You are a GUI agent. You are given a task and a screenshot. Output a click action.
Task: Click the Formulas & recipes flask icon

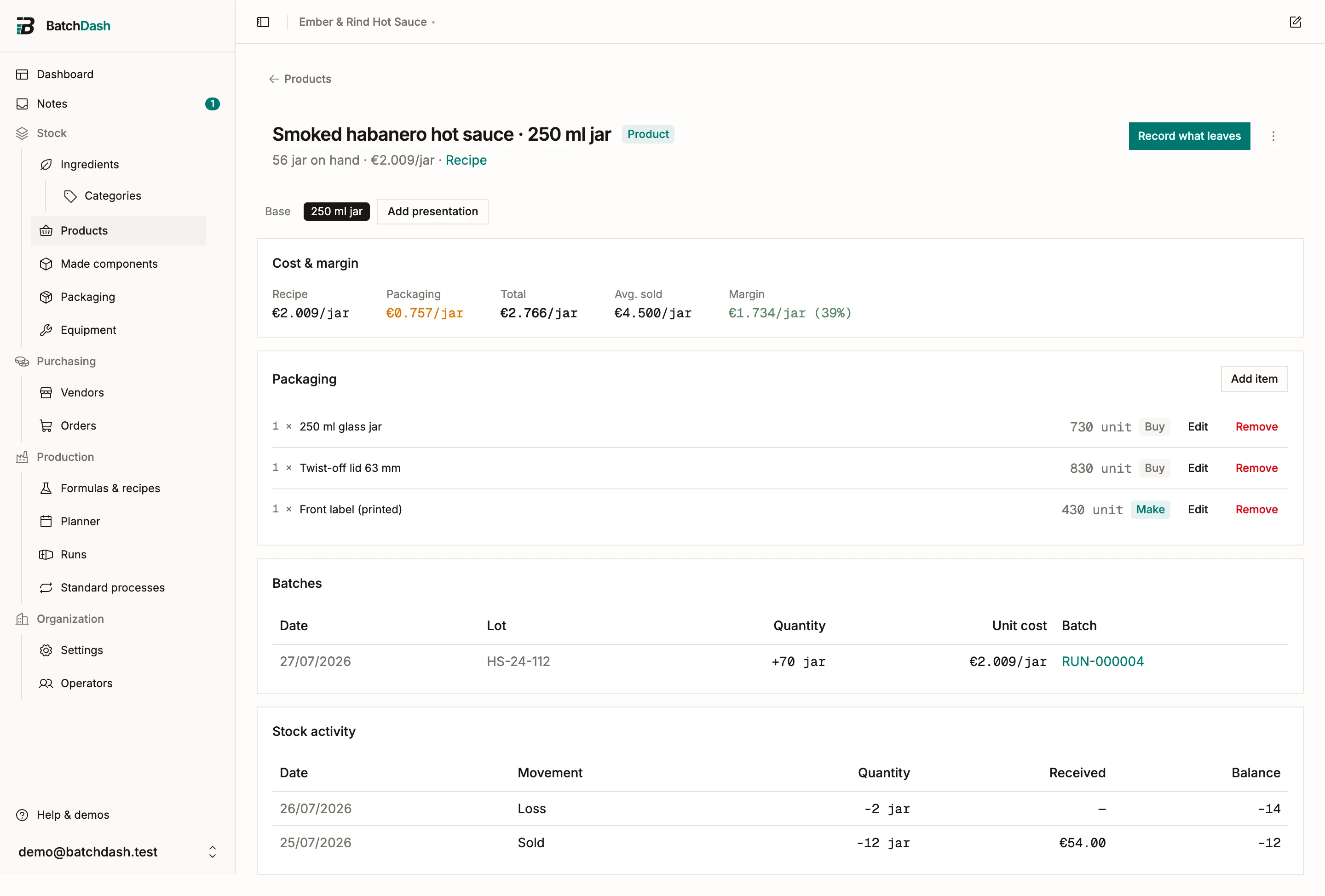click(x=46, y=488)
